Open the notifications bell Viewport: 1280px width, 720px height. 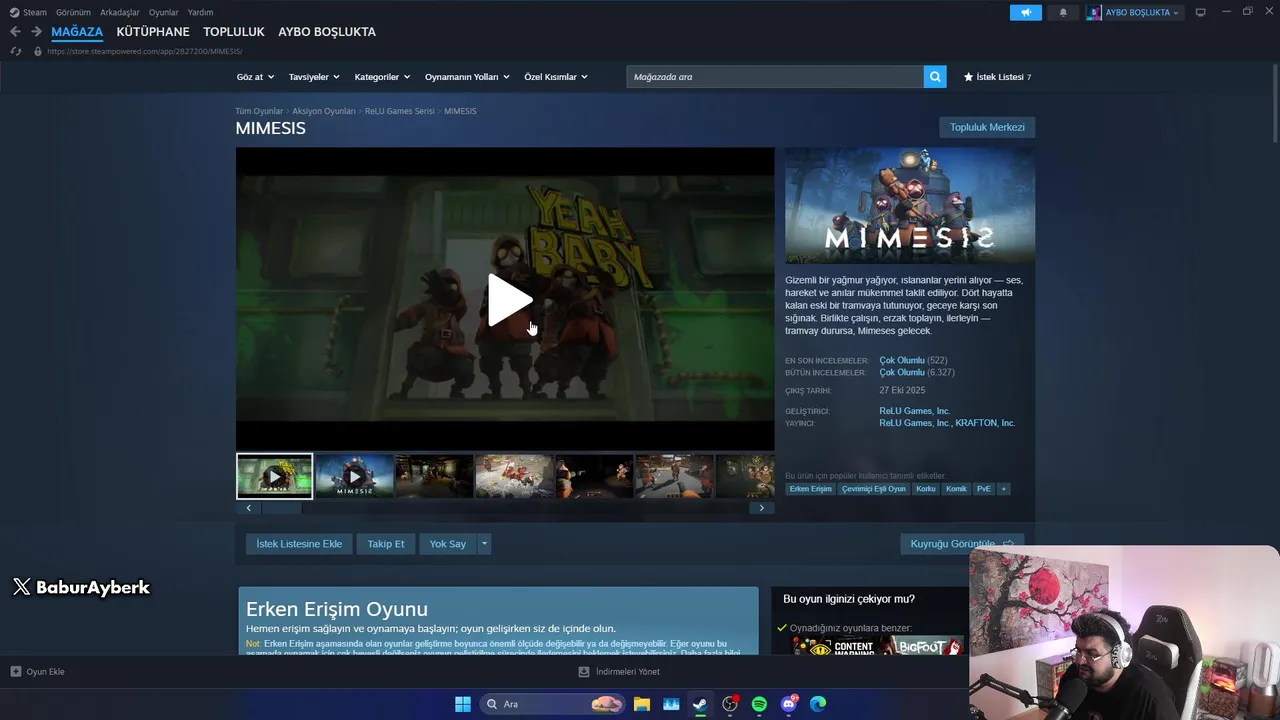click(x=1063, y=12)
